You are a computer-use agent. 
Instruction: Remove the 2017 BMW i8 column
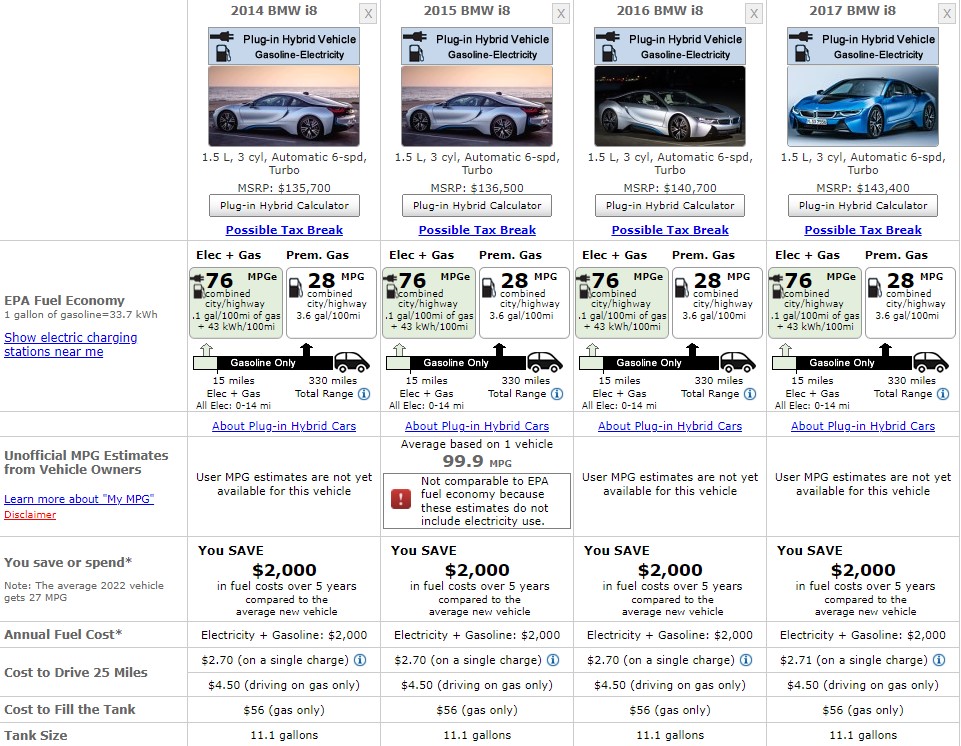click(x=947, y=13)
